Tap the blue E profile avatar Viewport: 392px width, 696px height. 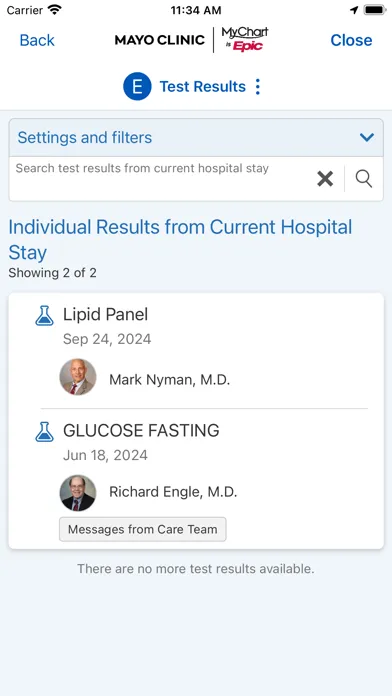tap(137, 86)
